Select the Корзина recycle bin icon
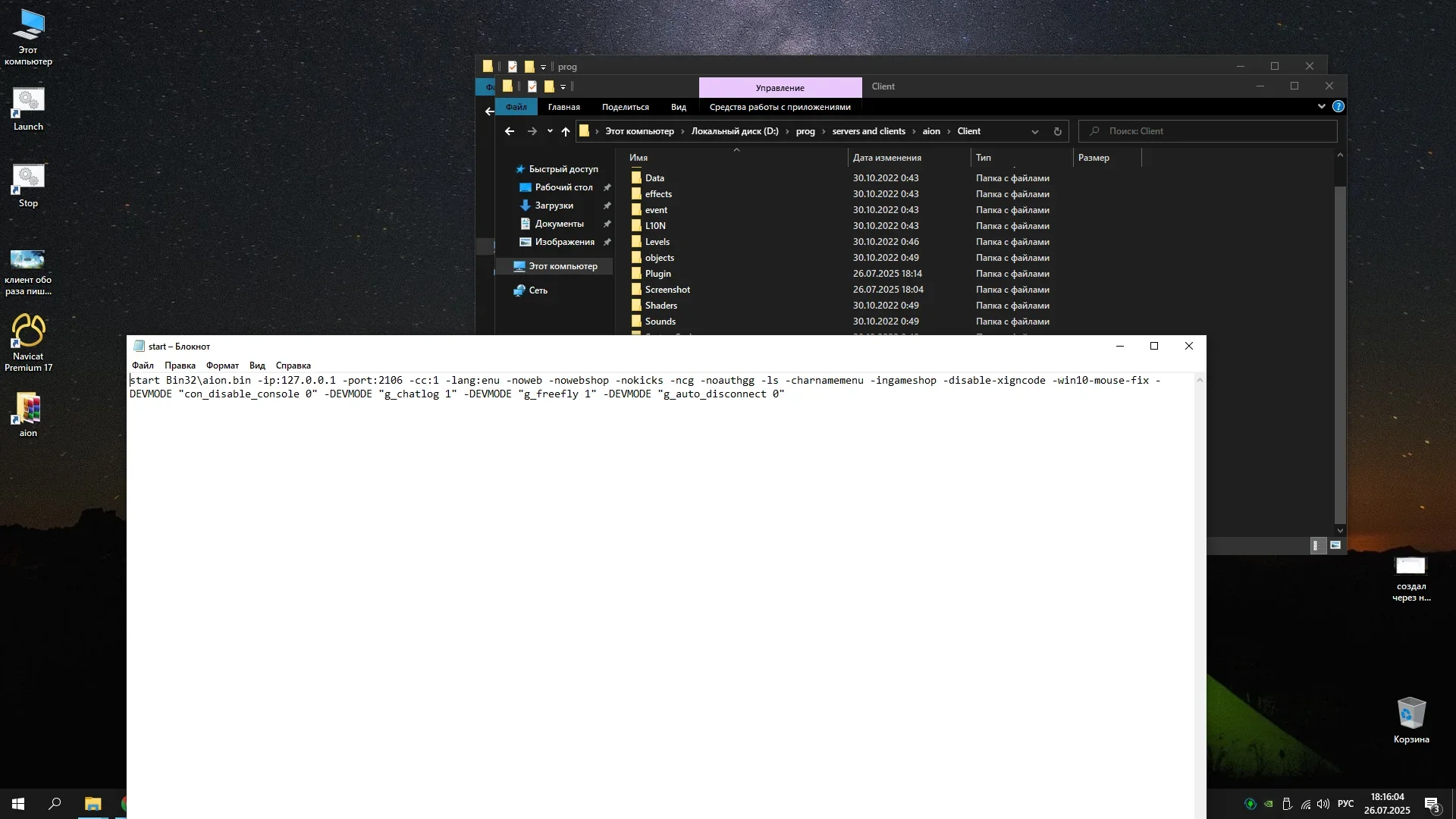Image resolution: width=1456 pixels, height=819 pixels. (1411, 720)
